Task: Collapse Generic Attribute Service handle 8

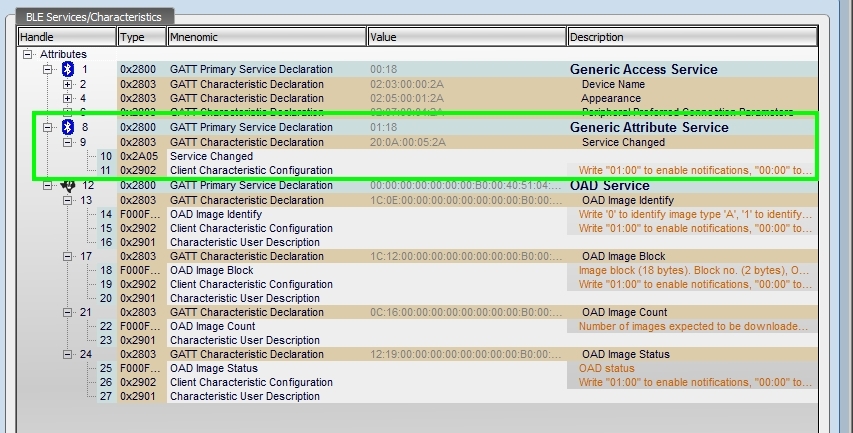Action: pos(48,127)
